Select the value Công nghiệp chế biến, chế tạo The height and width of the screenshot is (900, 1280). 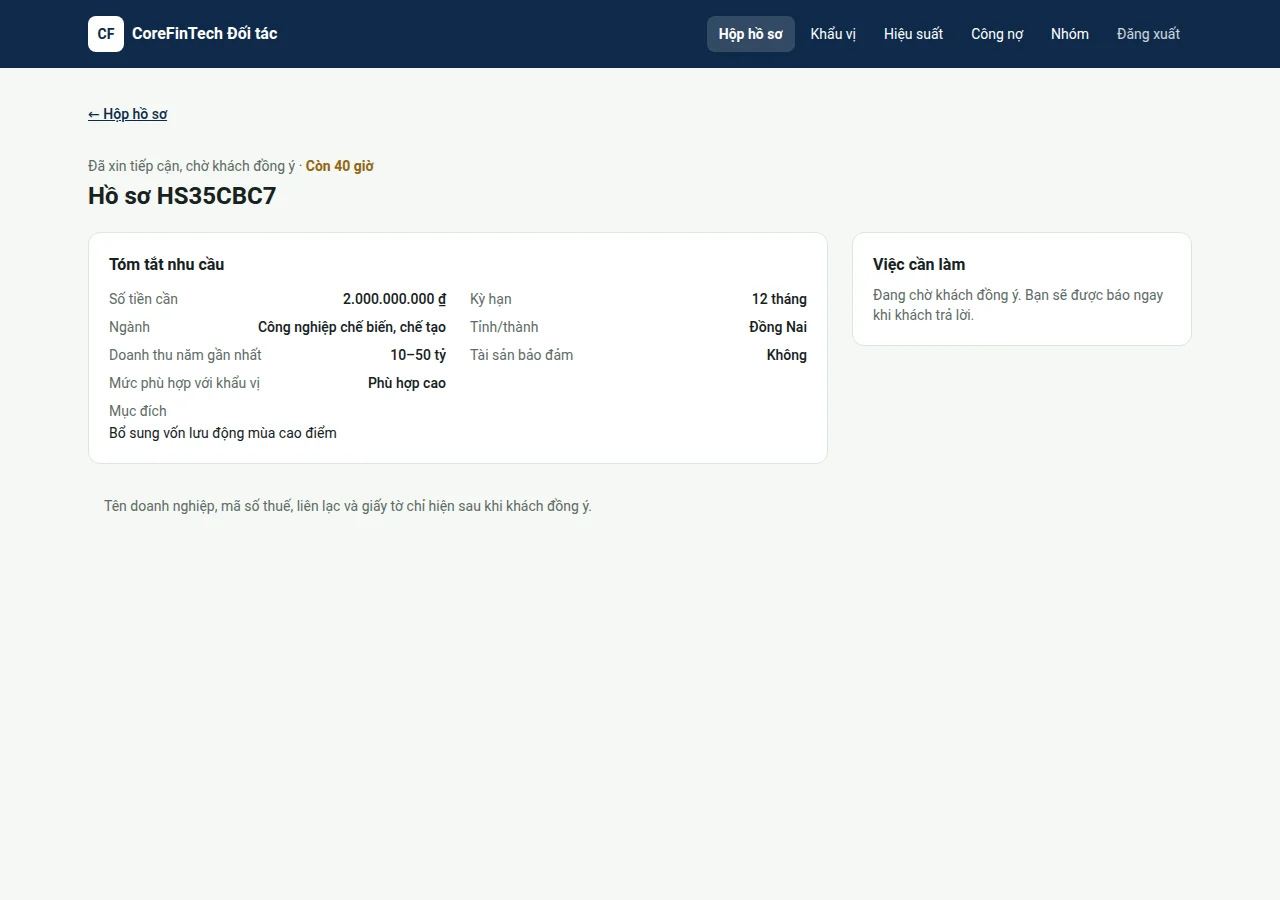tap(352, 327)
